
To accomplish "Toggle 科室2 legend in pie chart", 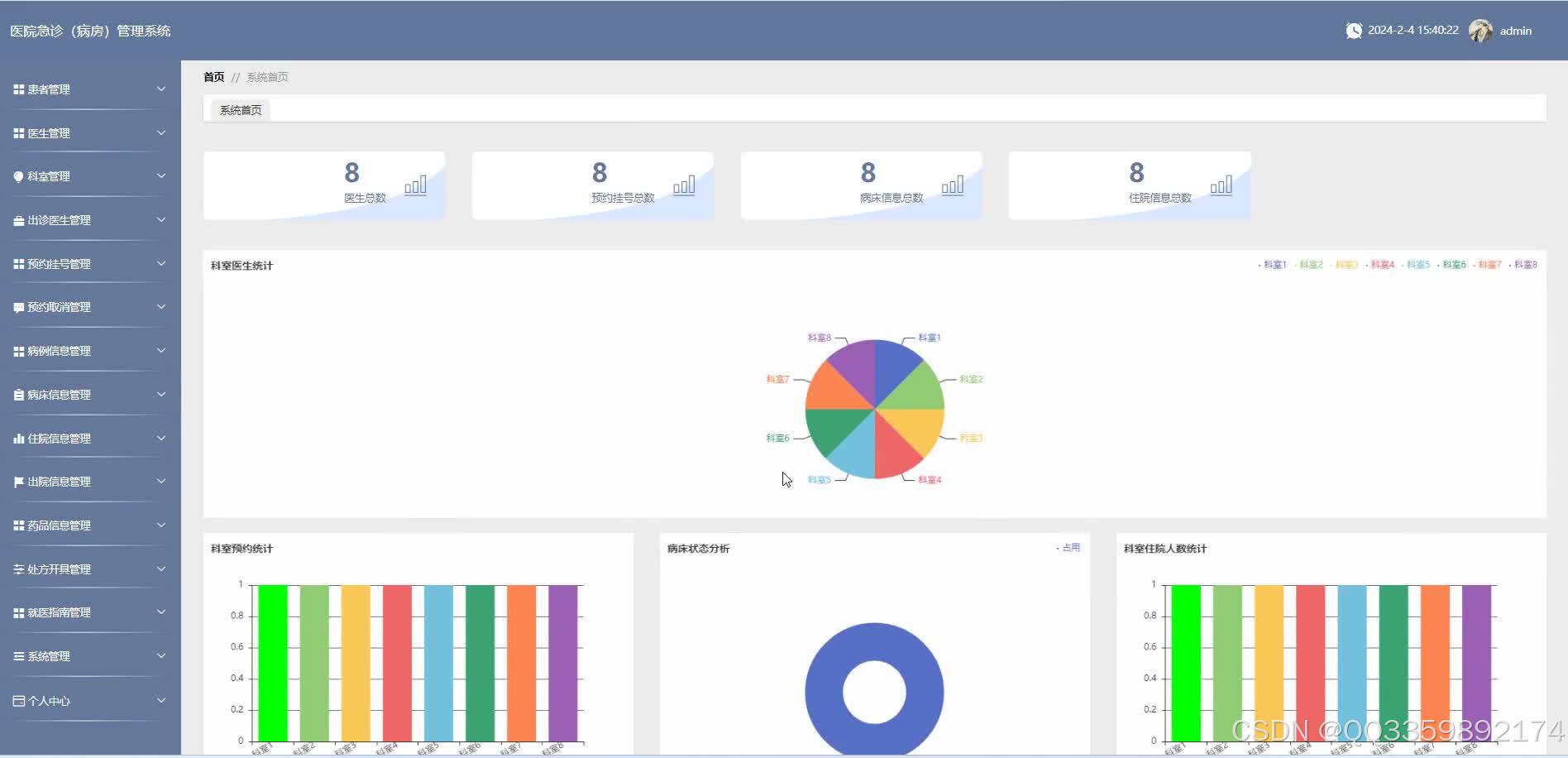I will click(1308, 265).
